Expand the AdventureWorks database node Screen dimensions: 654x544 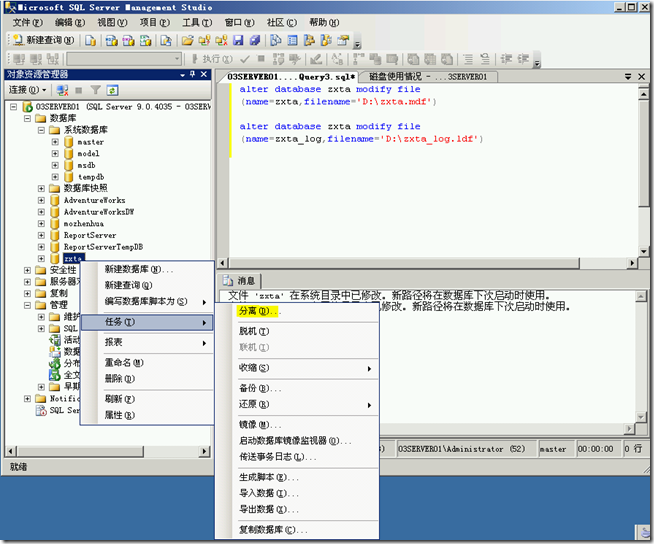(41, 200)
